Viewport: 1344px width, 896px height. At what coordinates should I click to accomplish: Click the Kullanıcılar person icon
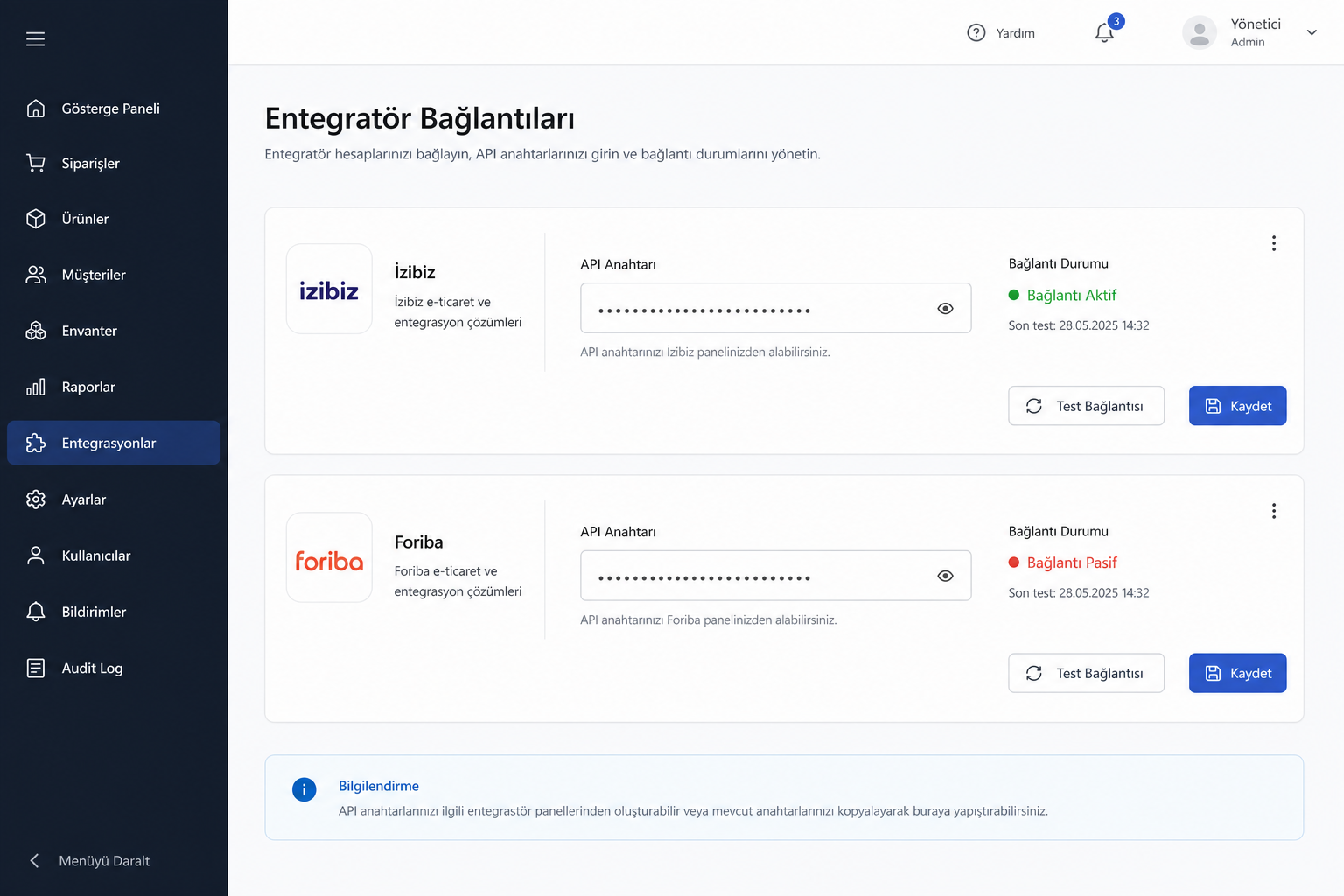tap(36, 556)
